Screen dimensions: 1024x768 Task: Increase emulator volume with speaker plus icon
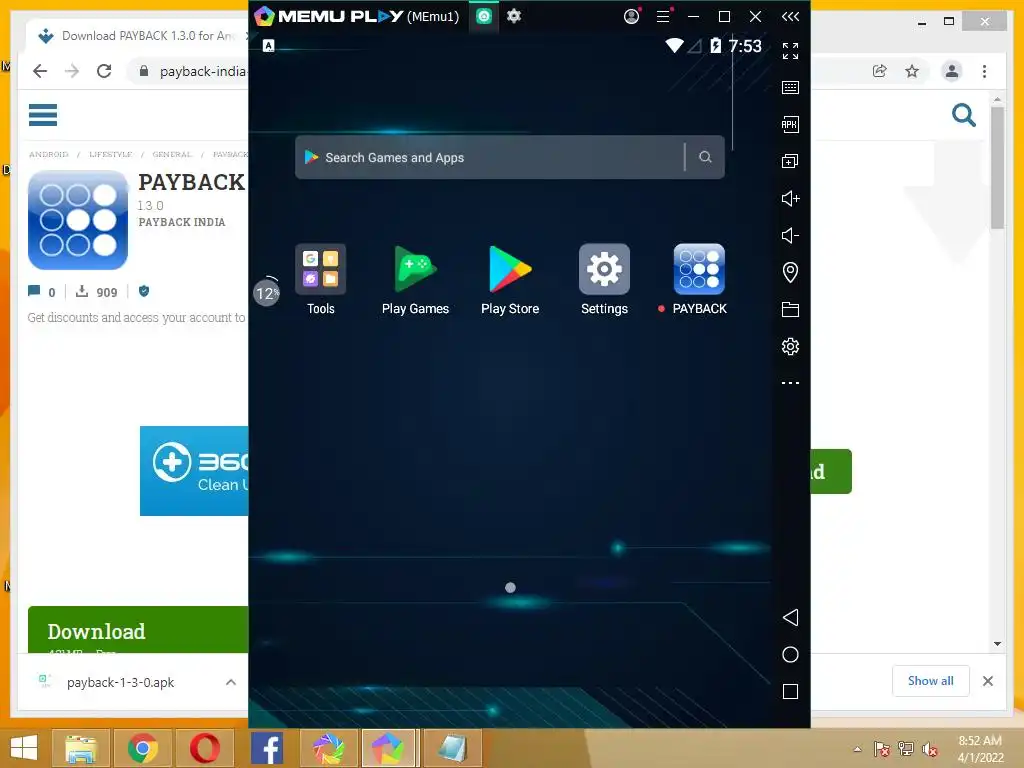(x=790, y=199)
